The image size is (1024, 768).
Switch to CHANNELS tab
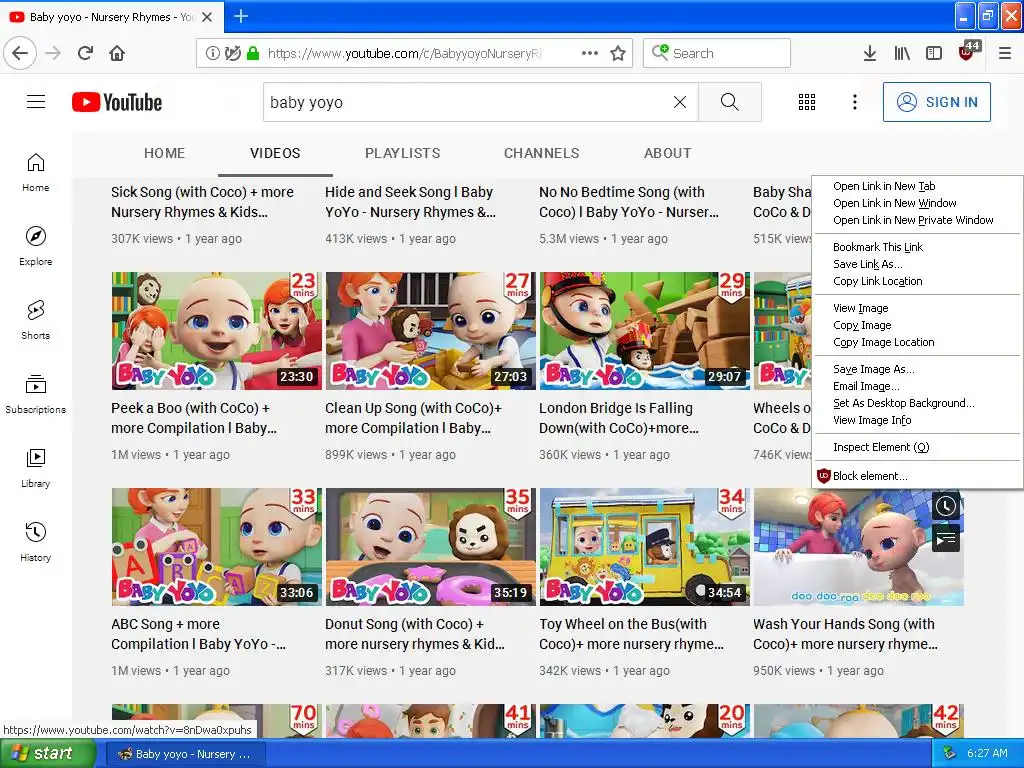541,153
